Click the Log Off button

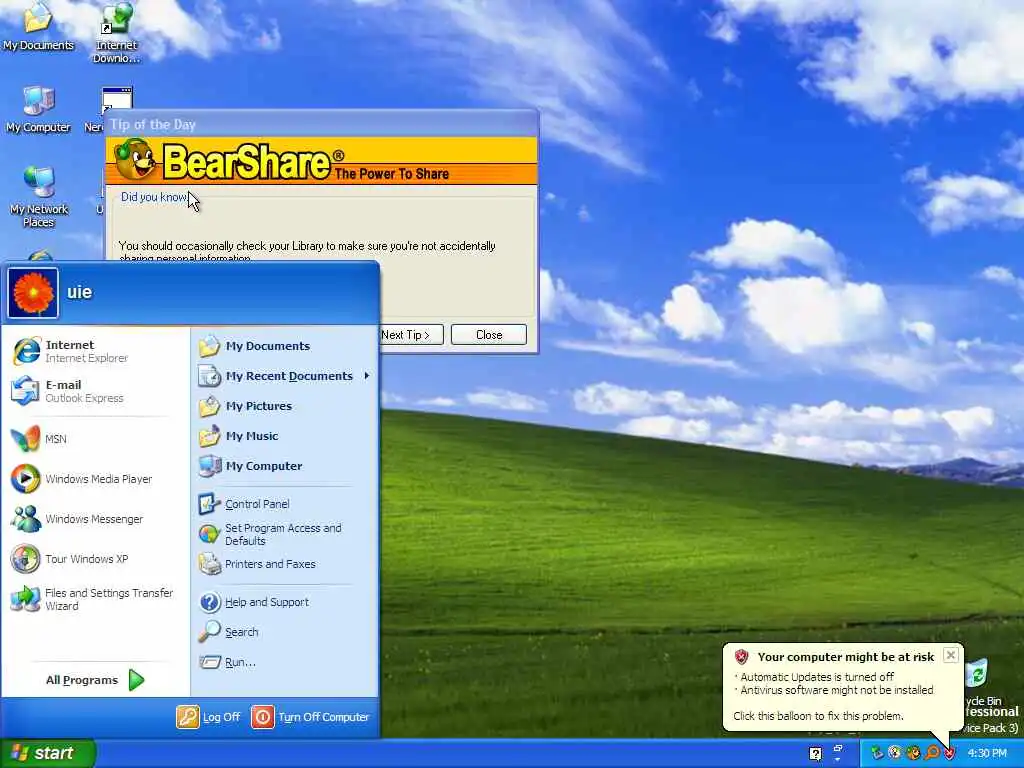[208, 717]
